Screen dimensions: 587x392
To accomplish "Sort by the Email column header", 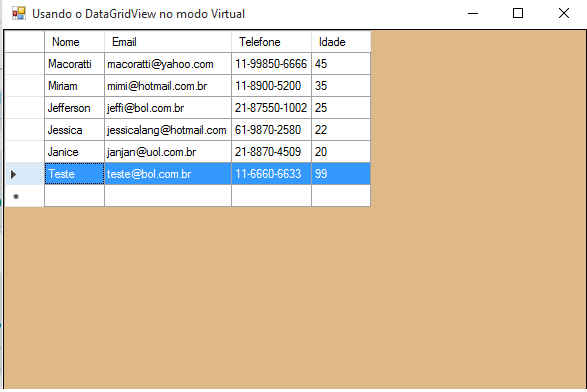I will [168, 42].
